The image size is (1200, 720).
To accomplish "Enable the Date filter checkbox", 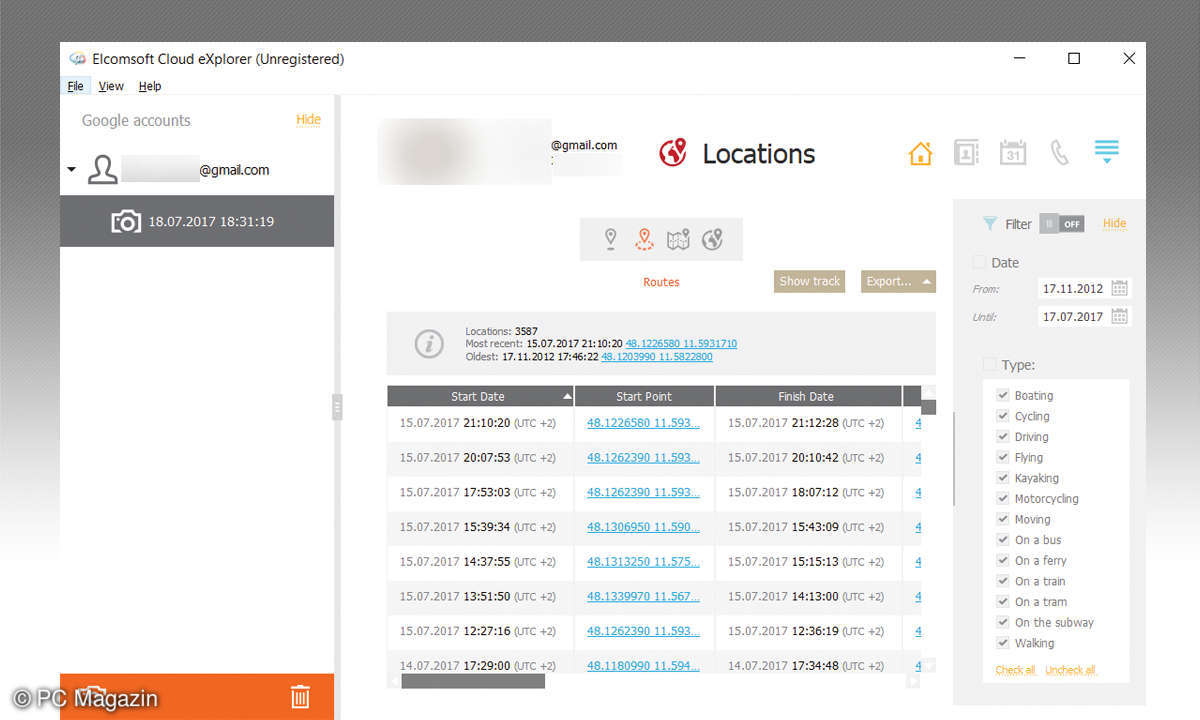I will pyautogui.click(x=979, y=262).
